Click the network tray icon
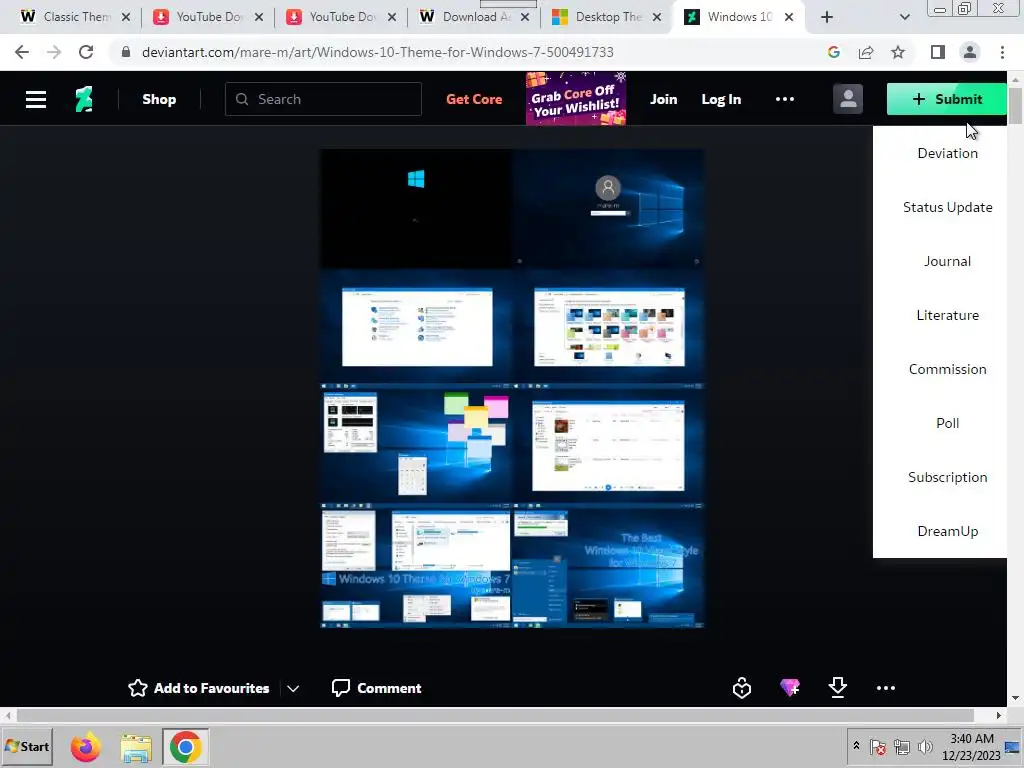The image size is (1024, 768). pyautogui.click(x=902, y=746)
